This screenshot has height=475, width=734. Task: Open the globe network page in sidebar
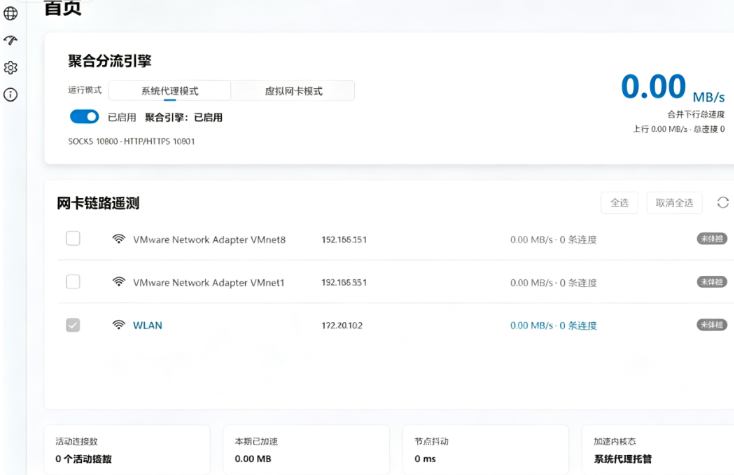(x=10, y=13)
